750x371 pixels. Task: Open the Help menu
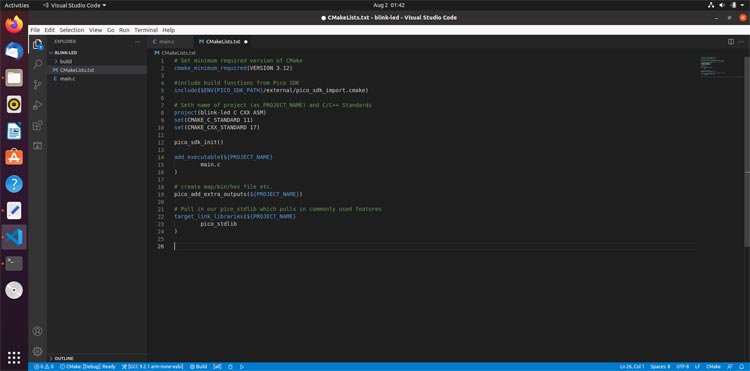169,30
